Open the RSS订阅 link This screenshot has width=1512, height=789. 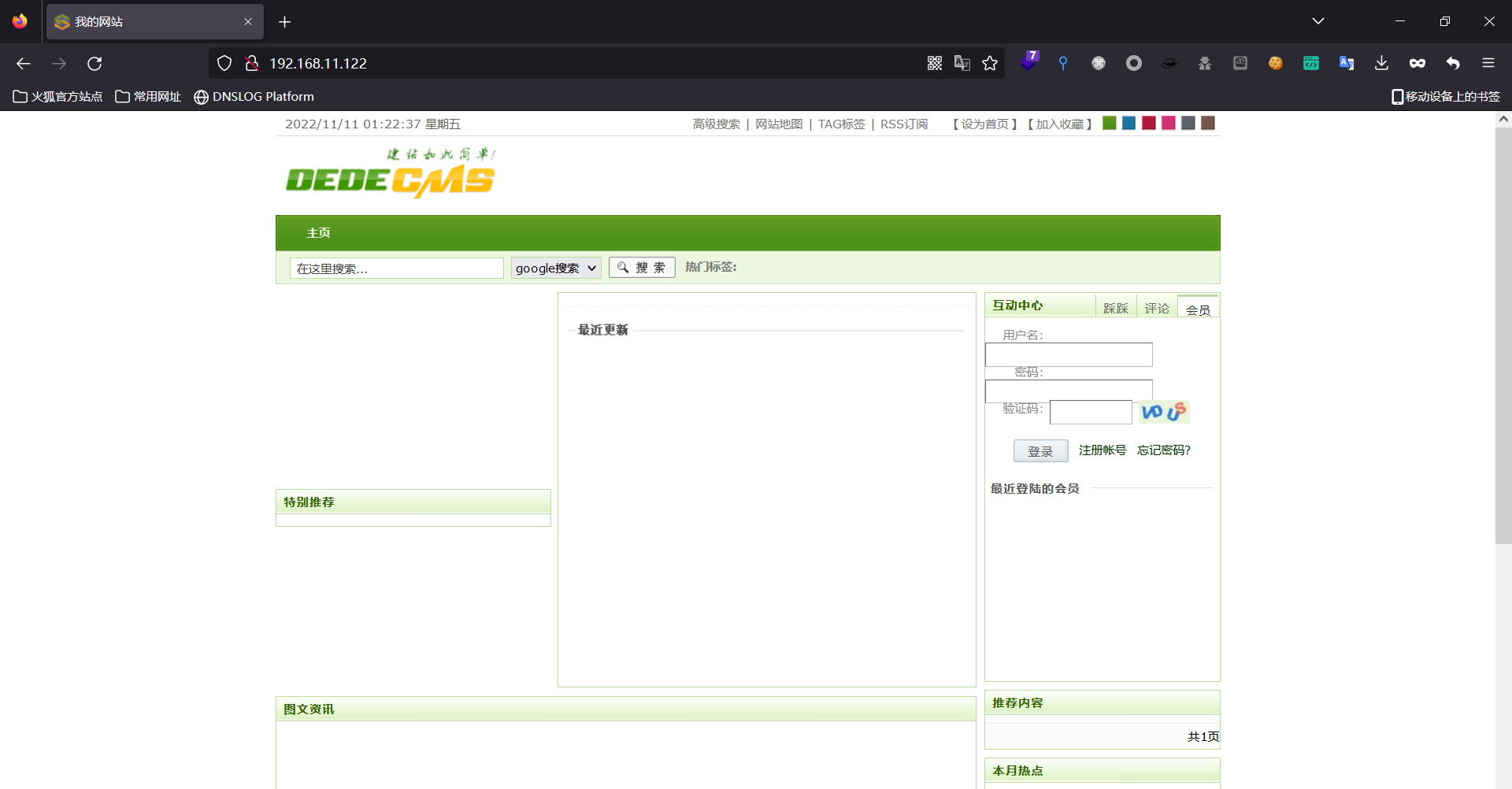coord(904,124)
